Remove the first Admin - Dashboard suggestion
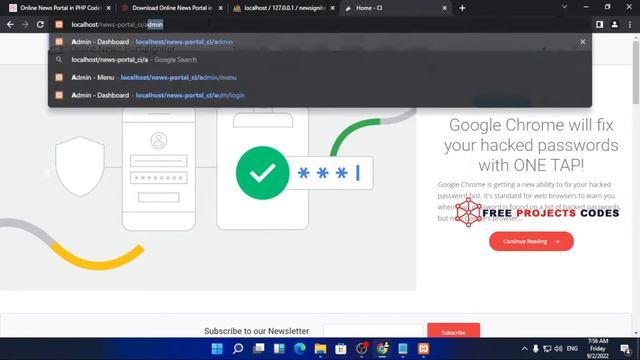 [582, 42]
